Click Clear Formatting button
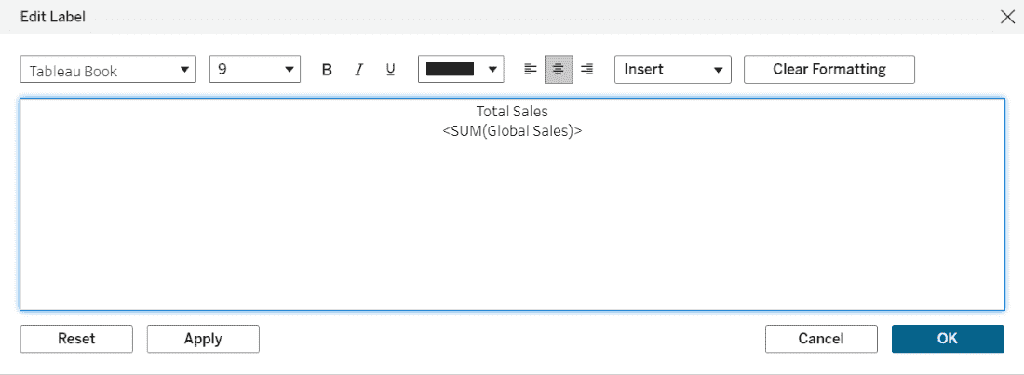Viewport: 1024px width, 375px height. 829,69
